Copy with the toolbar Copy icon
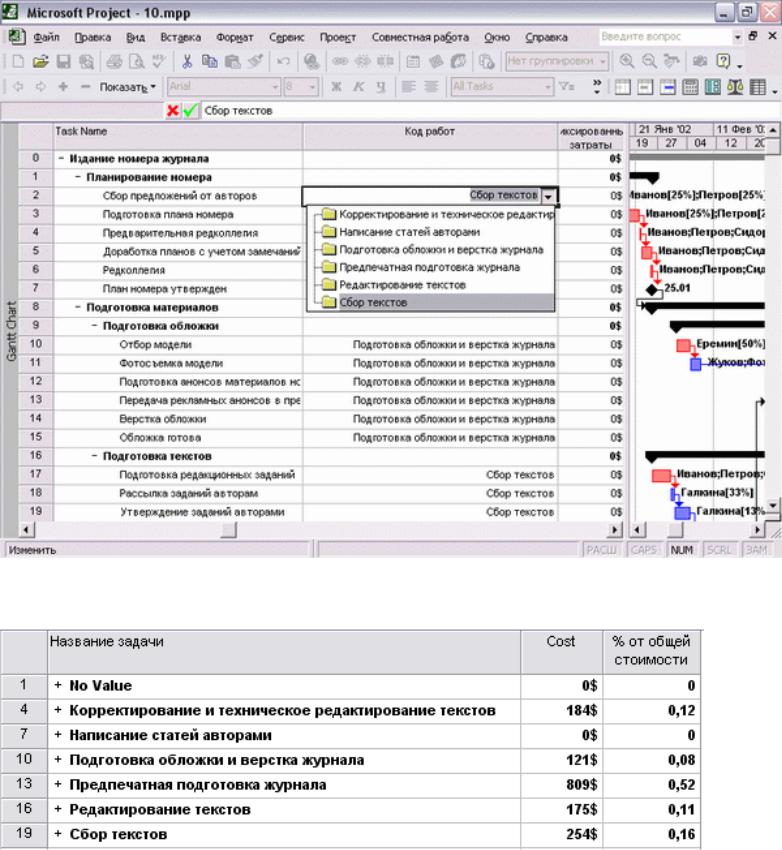Viewport: 782px width, 850px height. (209, 62)
